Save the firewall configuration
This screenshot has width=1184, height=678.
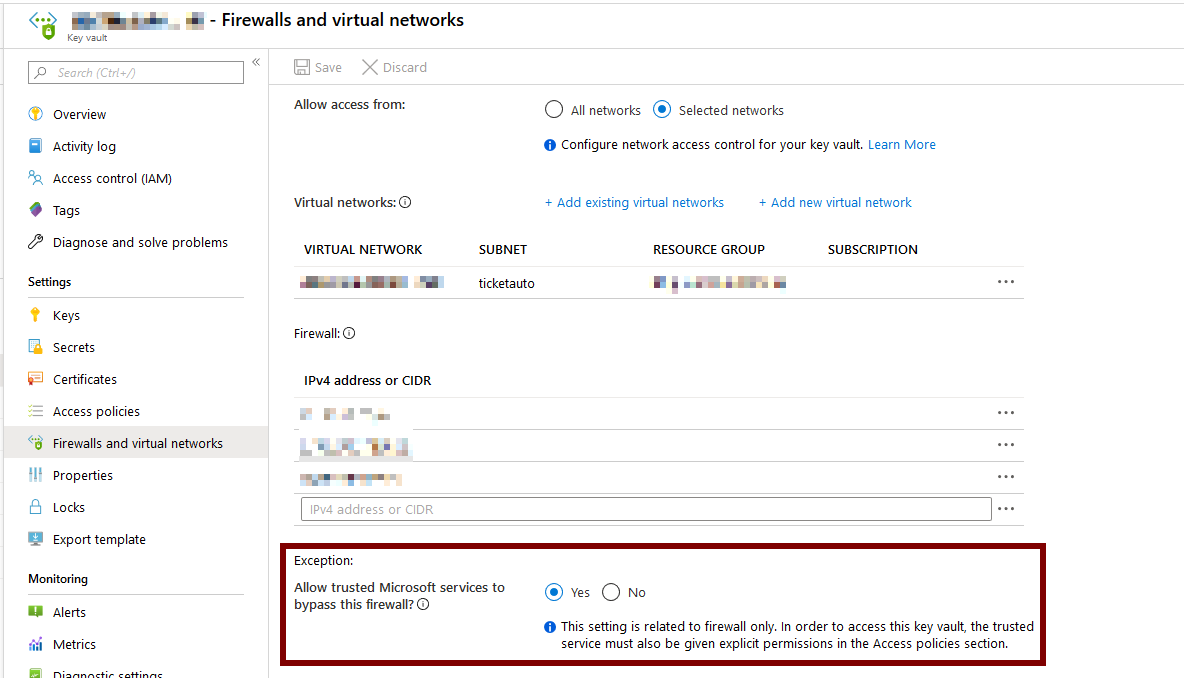(317, 67)
